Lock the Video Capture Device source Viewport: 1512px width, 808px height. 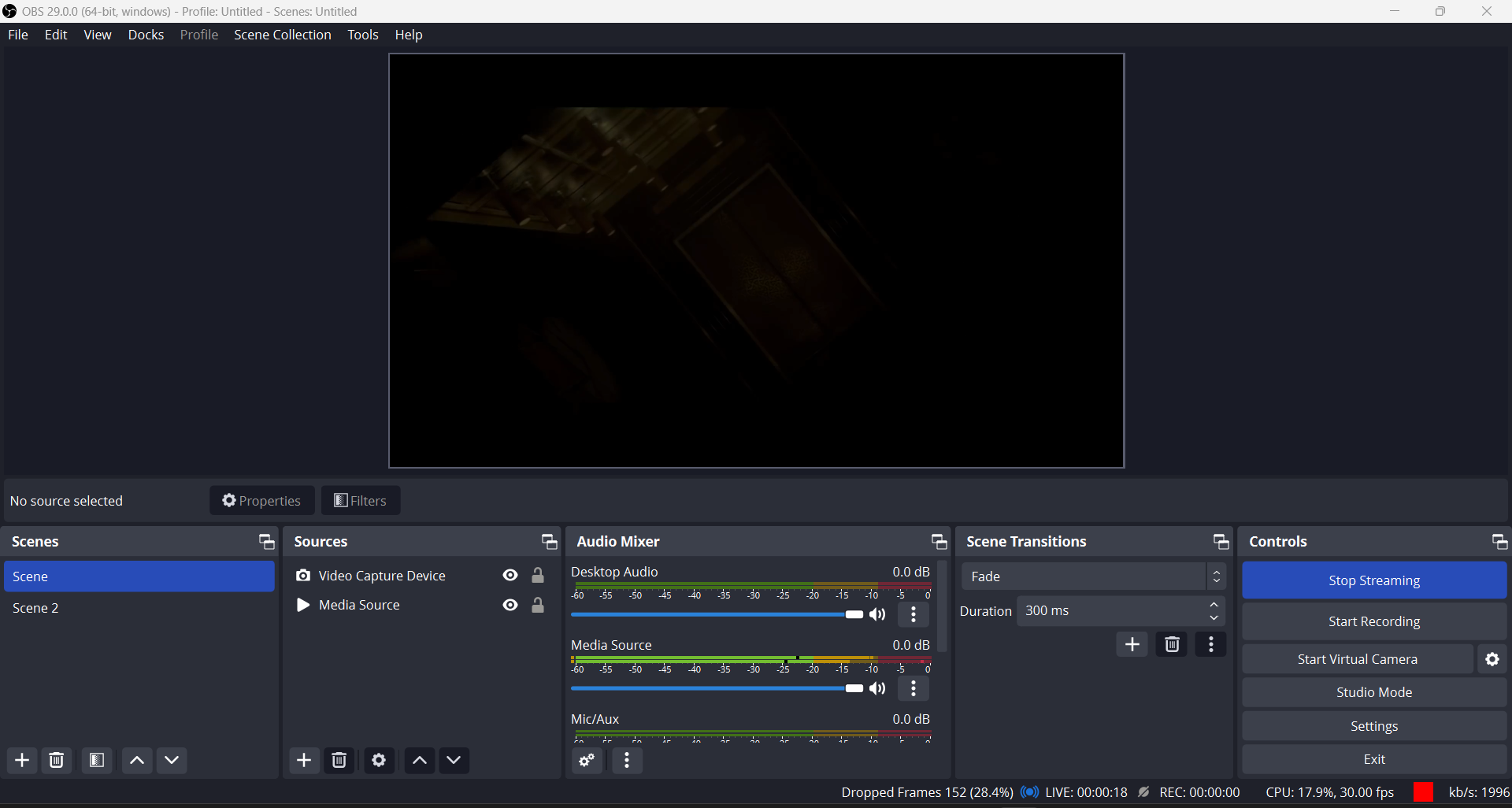538,576
